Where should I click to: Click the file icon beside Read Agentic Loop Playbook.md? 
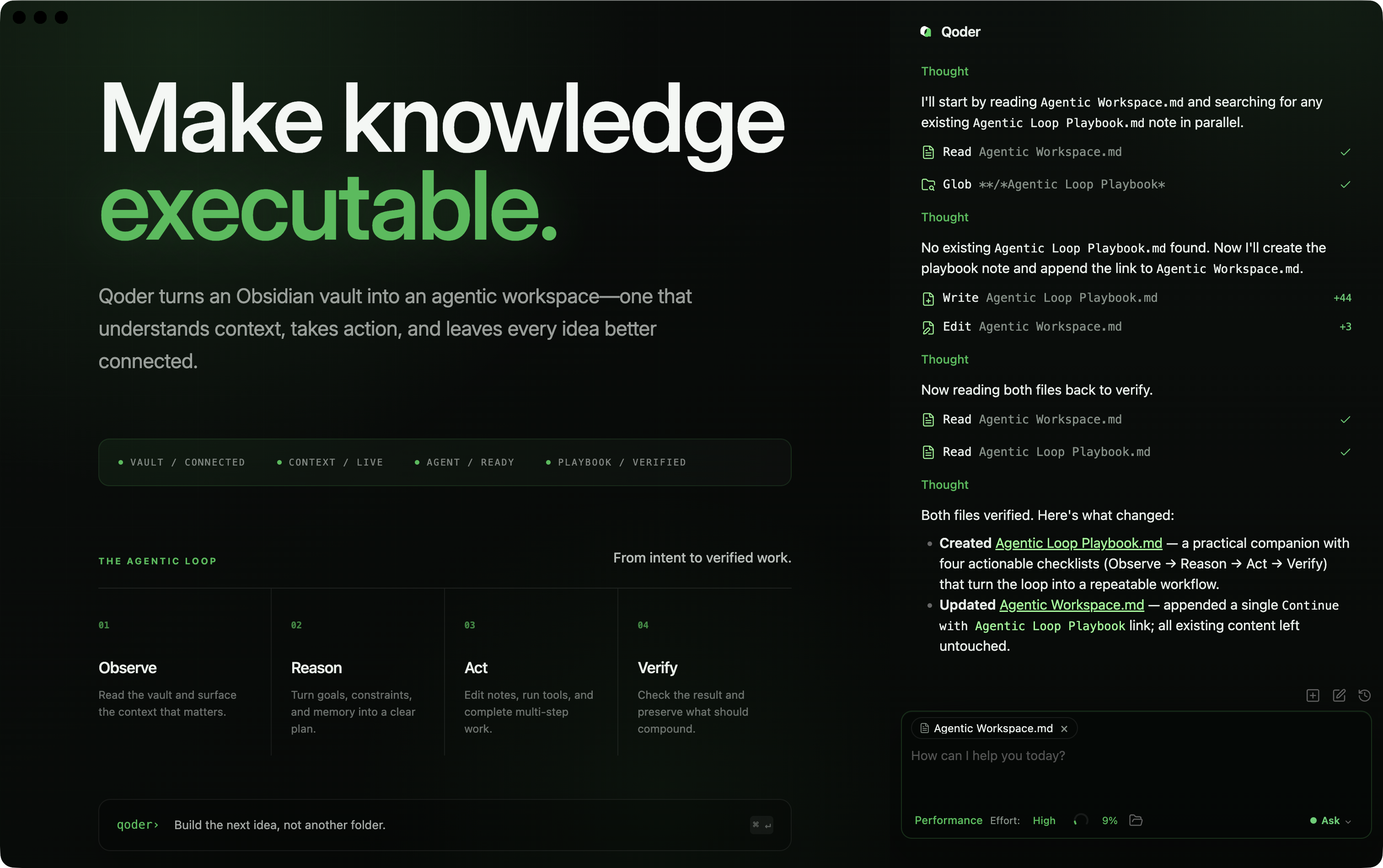click(x=928, y=452)
